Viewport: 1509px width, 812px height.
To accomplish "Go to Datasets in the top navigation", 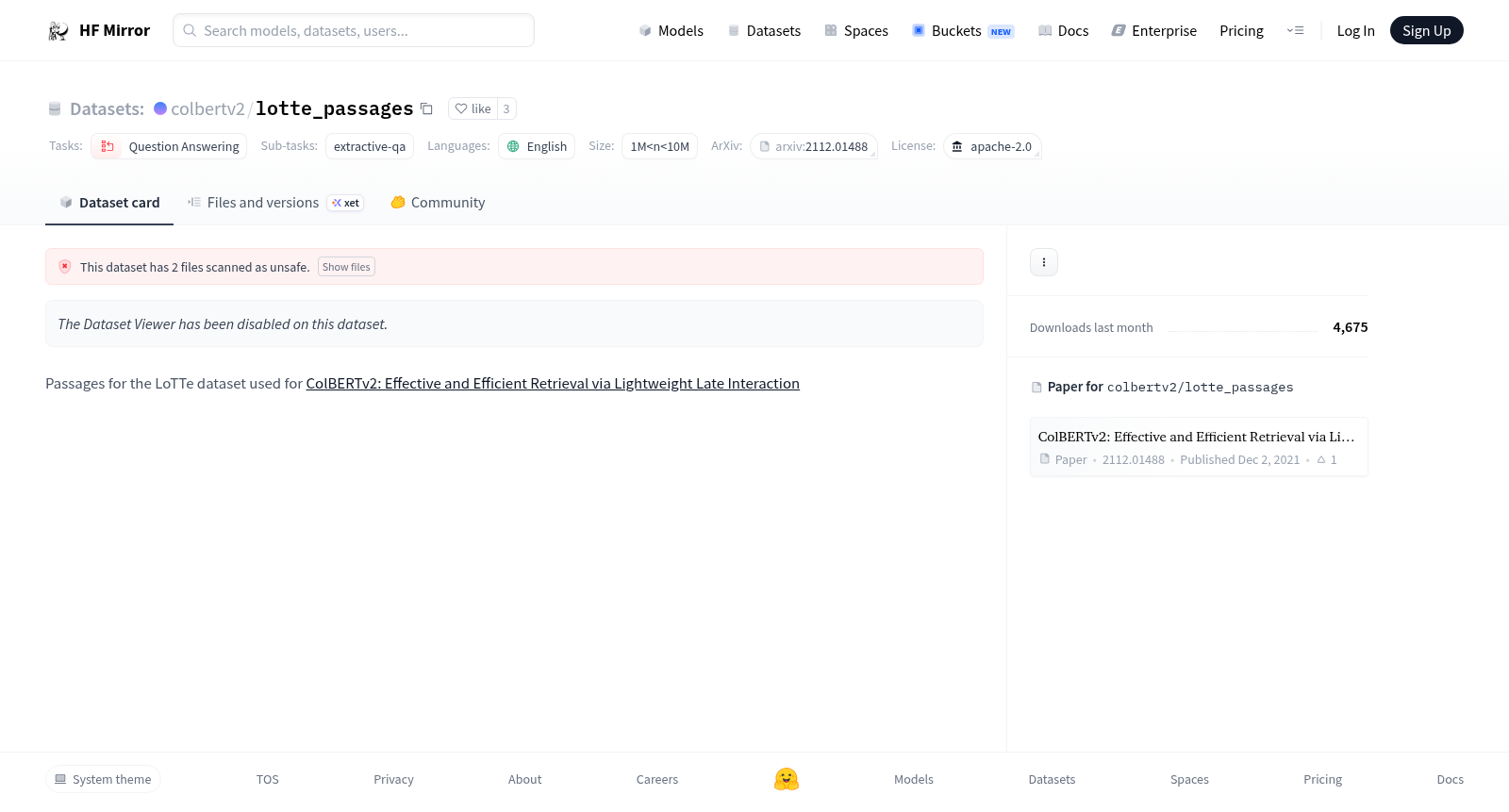I will pyautogui.click(x=764, y=31).
